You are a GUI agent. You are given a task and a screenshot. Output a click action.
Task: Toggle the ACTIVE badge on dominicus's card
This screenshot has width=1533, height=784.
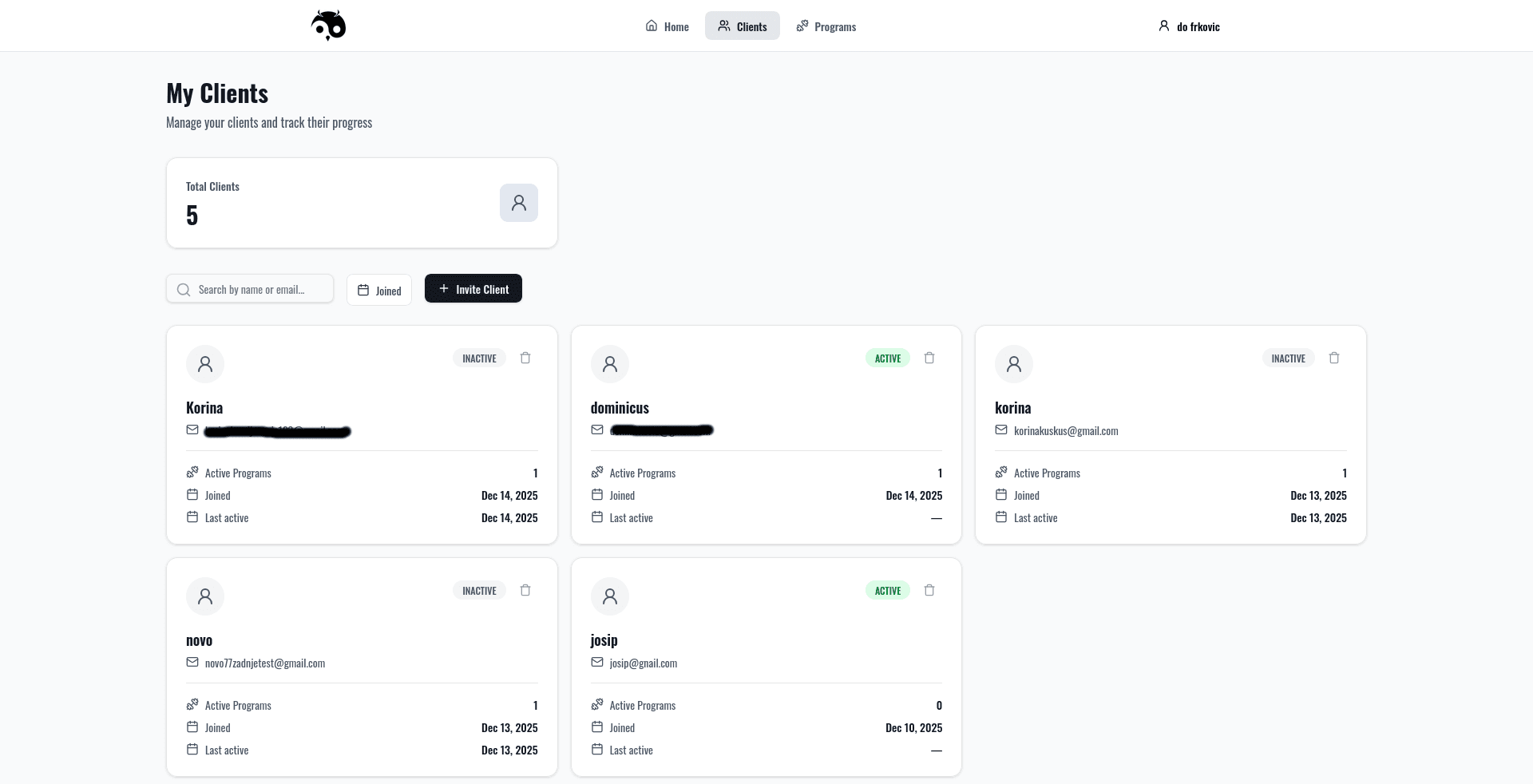[x=887, y=358]
